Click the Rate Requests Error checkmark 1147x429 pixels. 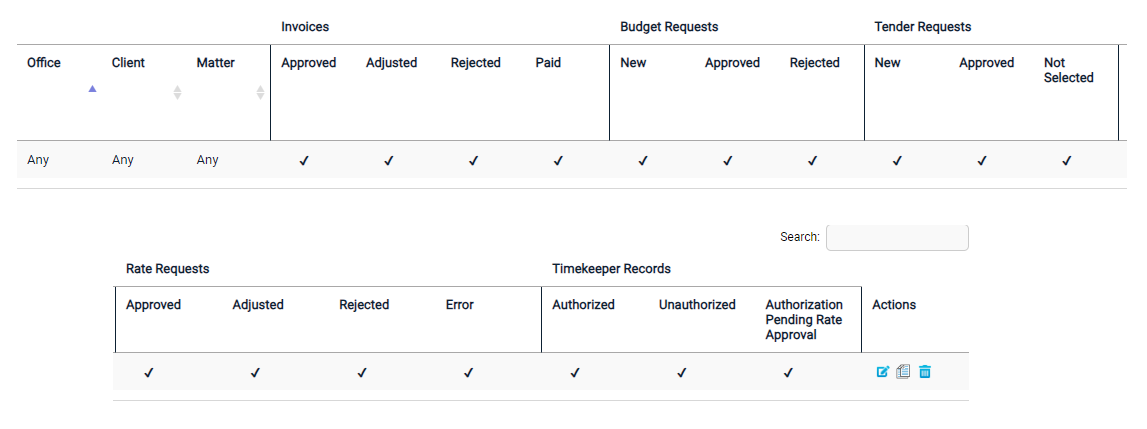pyautogui.click(x=468, y=373)
